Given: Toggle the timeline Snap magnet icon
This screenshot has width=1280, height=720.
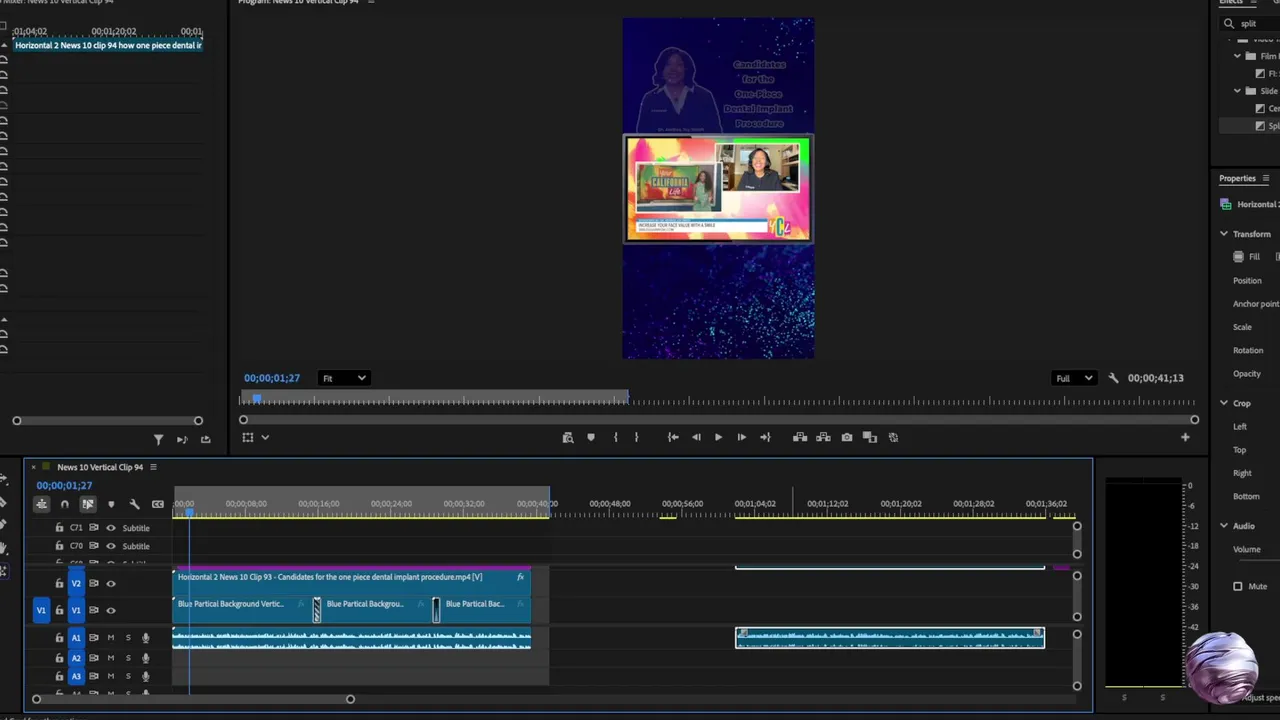Looking at the screenshot, I should point(65,504).
